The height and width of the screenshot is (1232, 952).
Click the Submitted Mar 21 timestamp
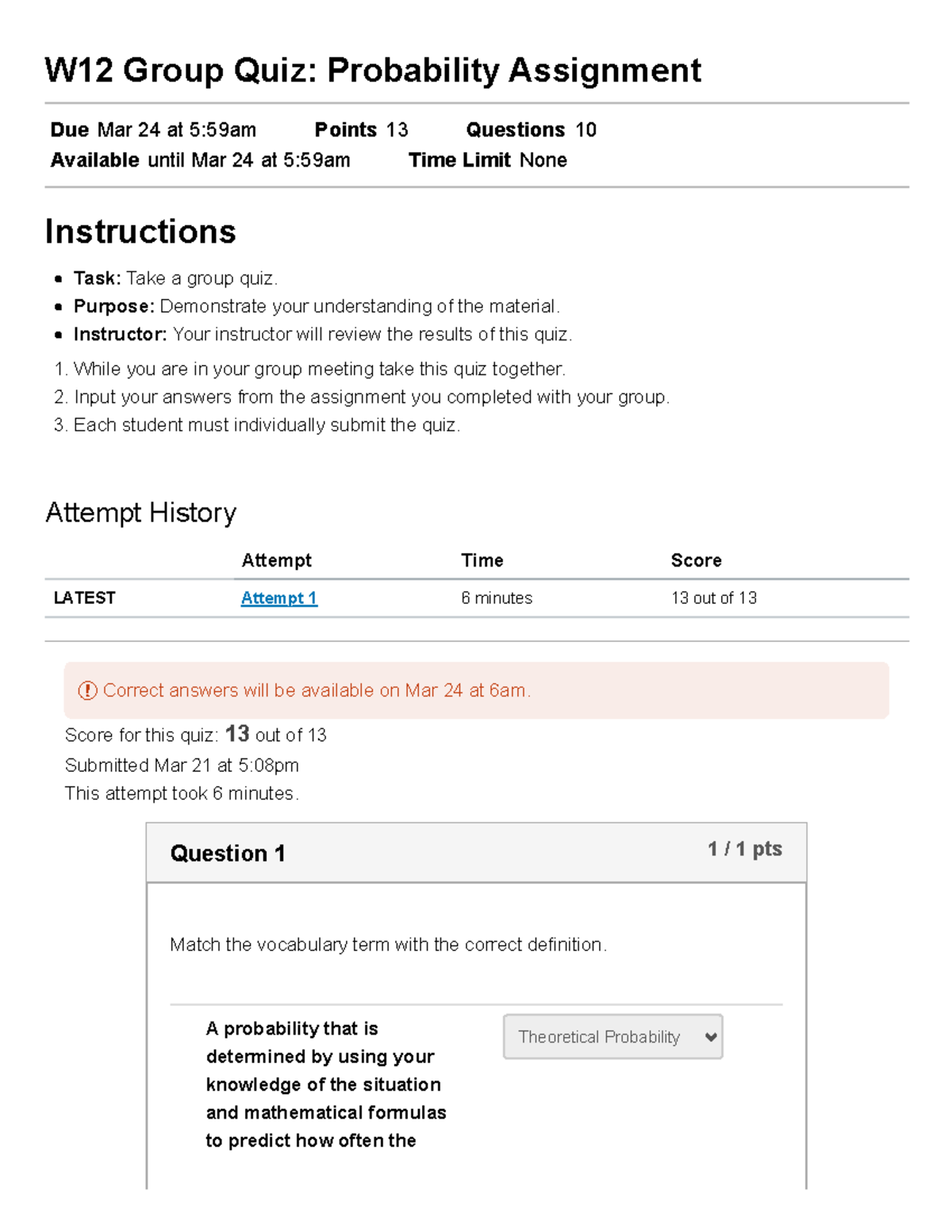pos(182,765)
